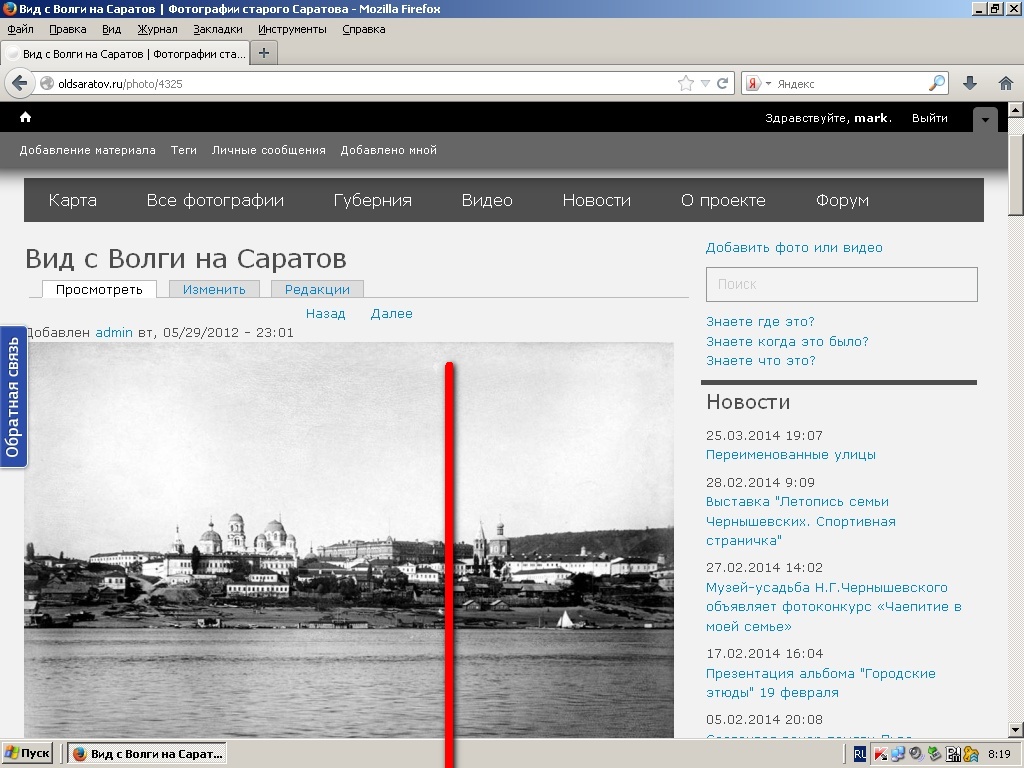Go to the Firefox home page icon
The width and height of the screenshot is (1024, 768).
tap(1005, 84)
